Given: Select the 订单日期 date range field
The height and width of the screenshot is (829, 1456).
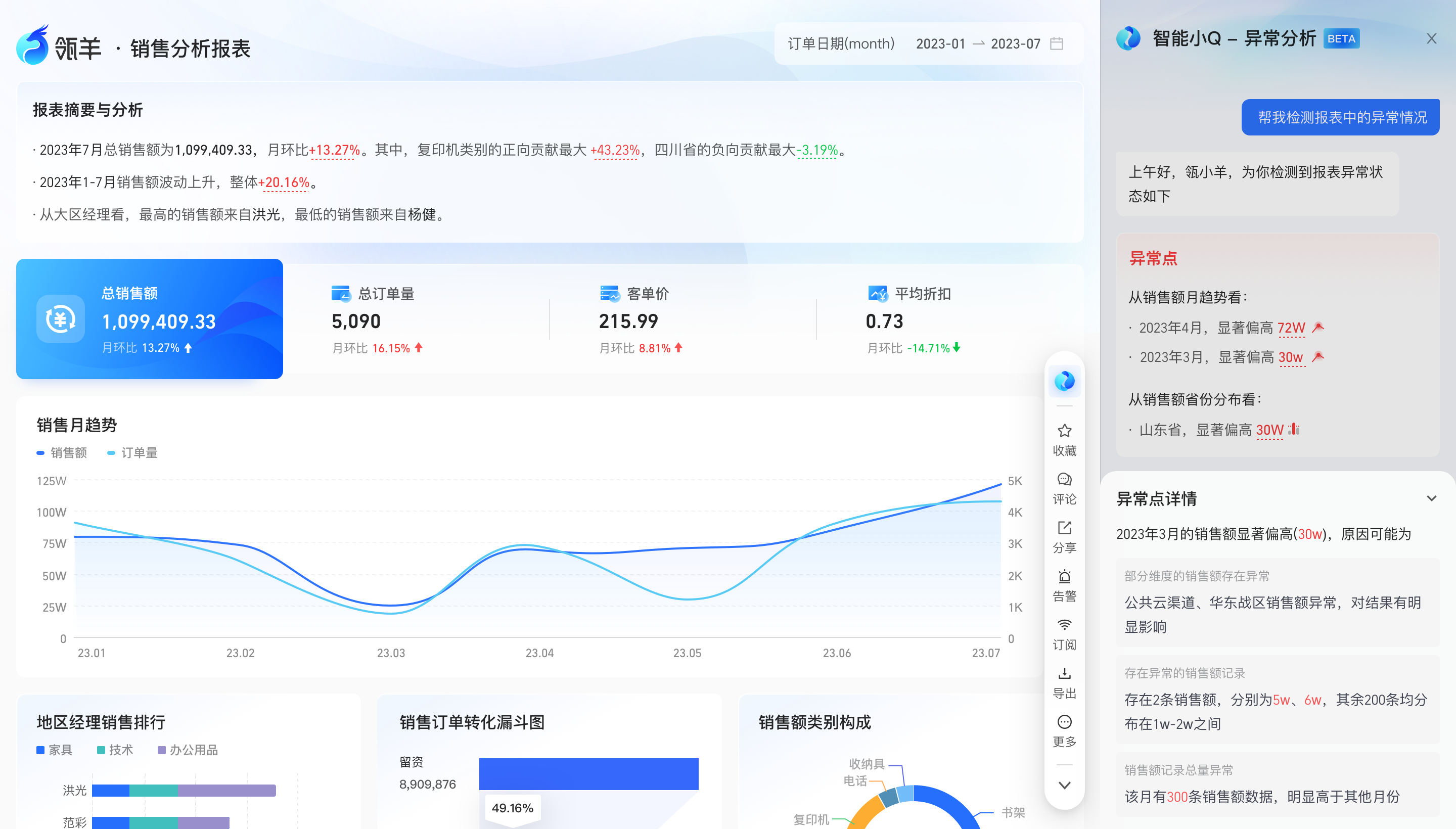Looking at the screenshot, I should coord(928,44).
